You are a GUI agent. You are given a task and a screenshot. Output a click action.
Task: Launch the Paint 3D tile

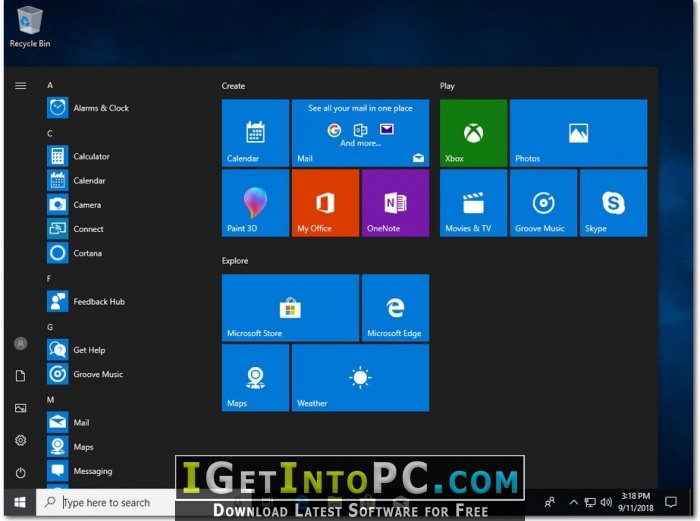(255, 203)
